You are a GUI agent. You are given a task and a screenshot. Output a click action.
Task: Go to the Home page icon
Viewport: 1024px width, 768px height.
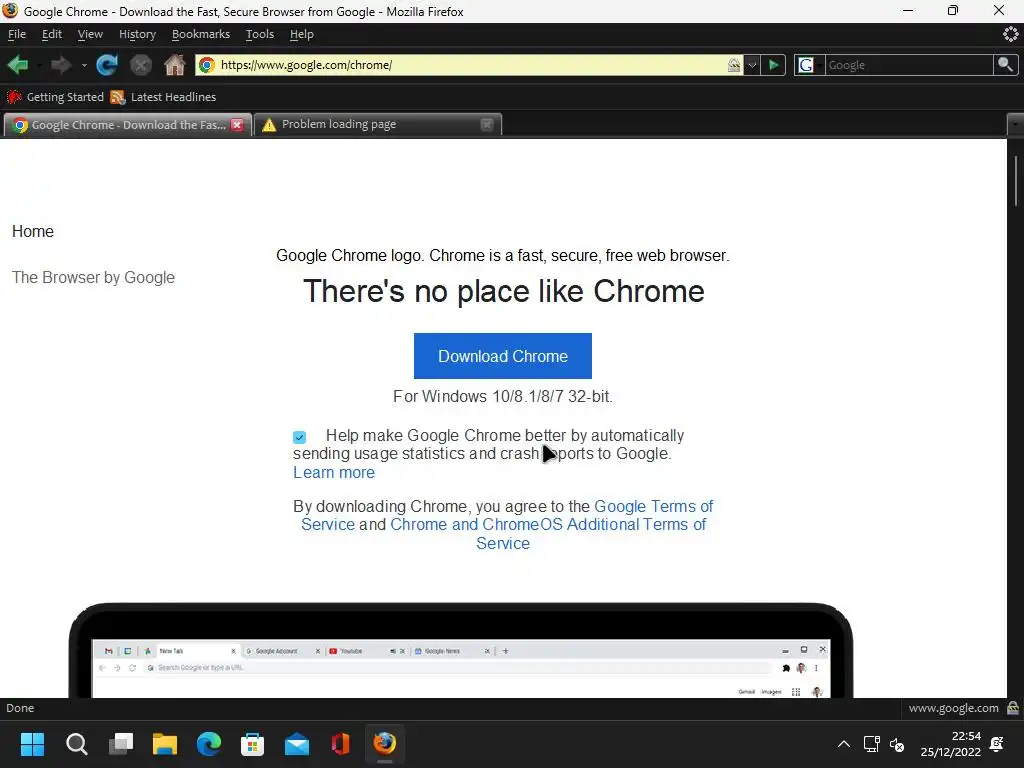[174, 65]
